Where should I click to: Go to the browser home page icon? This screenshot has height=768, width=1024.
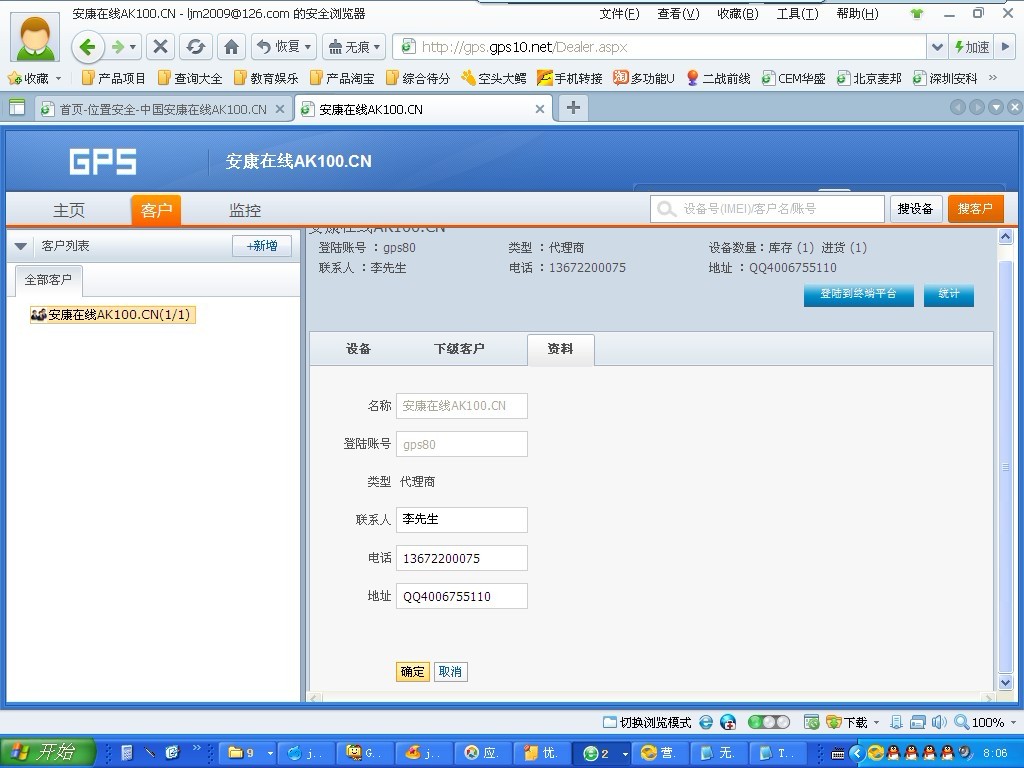point(231,47)
